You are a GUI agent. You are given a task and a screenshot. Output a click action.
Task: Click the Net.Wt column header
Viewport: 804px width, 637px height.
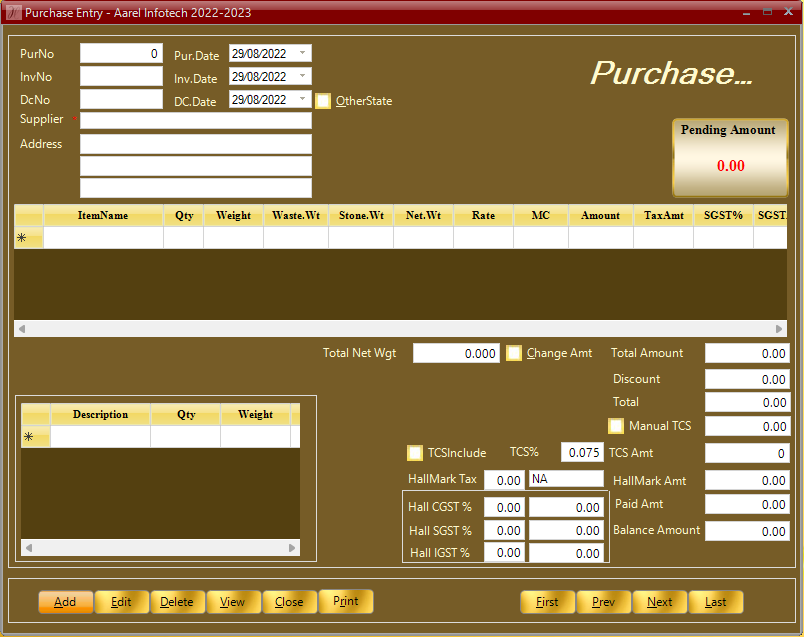point(423,216)
